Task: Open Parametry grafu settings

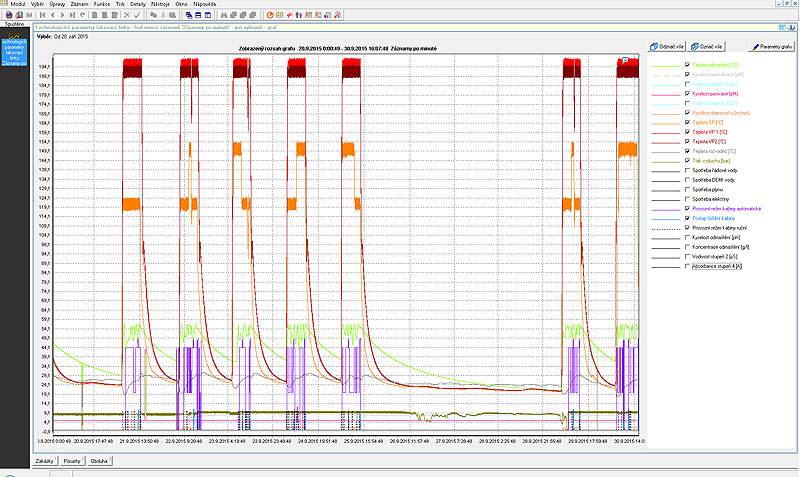Action: (771, 46)
